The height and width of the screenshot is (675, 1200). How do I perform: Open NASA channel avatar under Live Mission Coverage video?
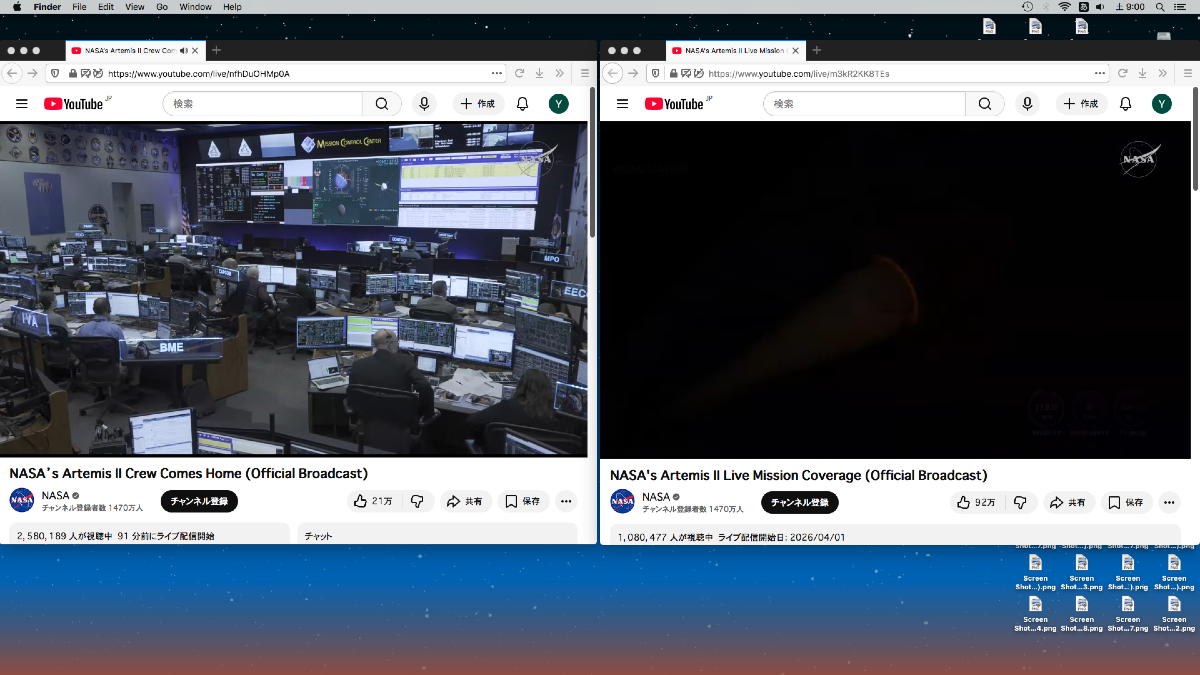click(x=622, y=501)
